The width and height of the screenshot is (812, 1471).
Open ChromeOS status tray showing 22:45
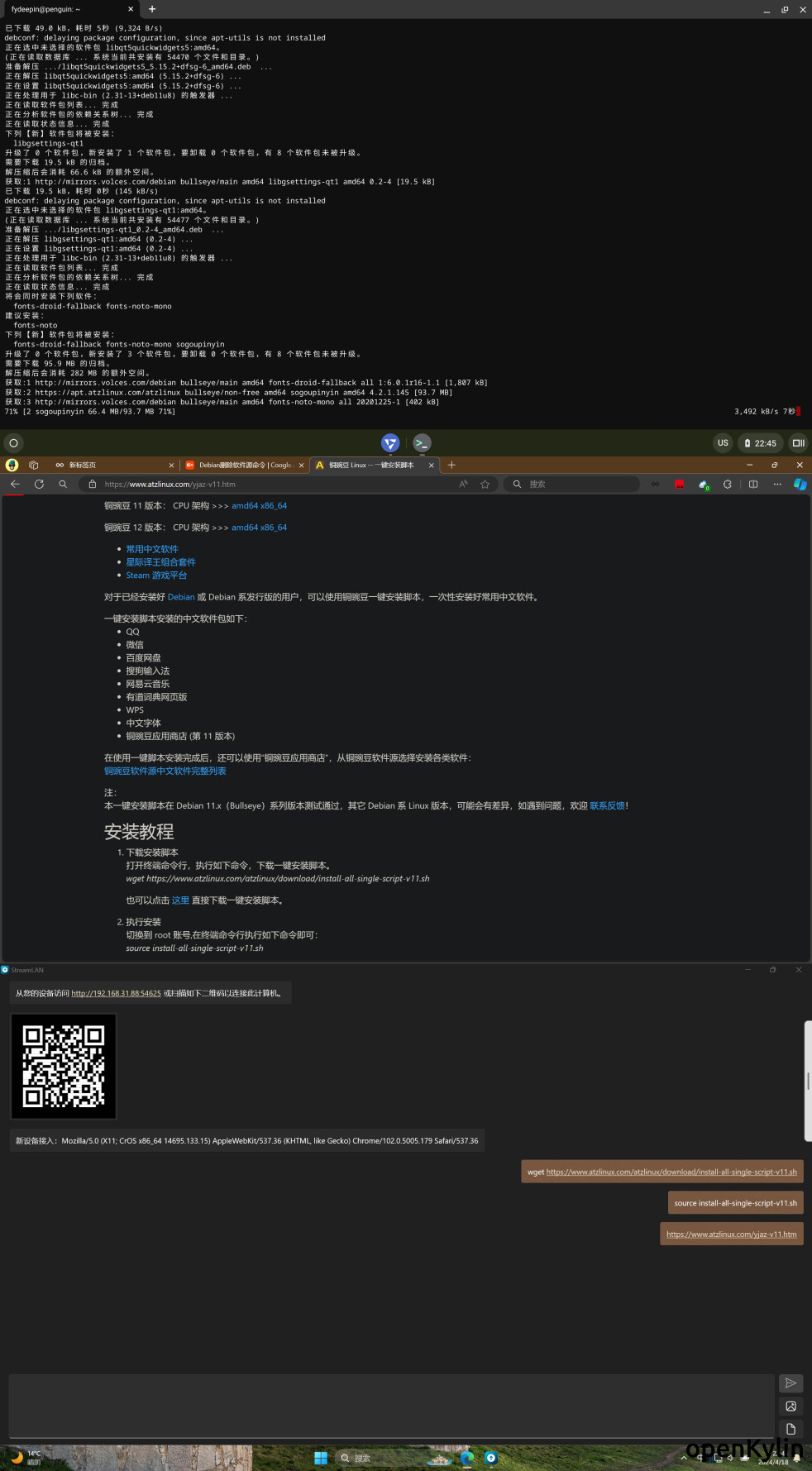pos(760,443)
